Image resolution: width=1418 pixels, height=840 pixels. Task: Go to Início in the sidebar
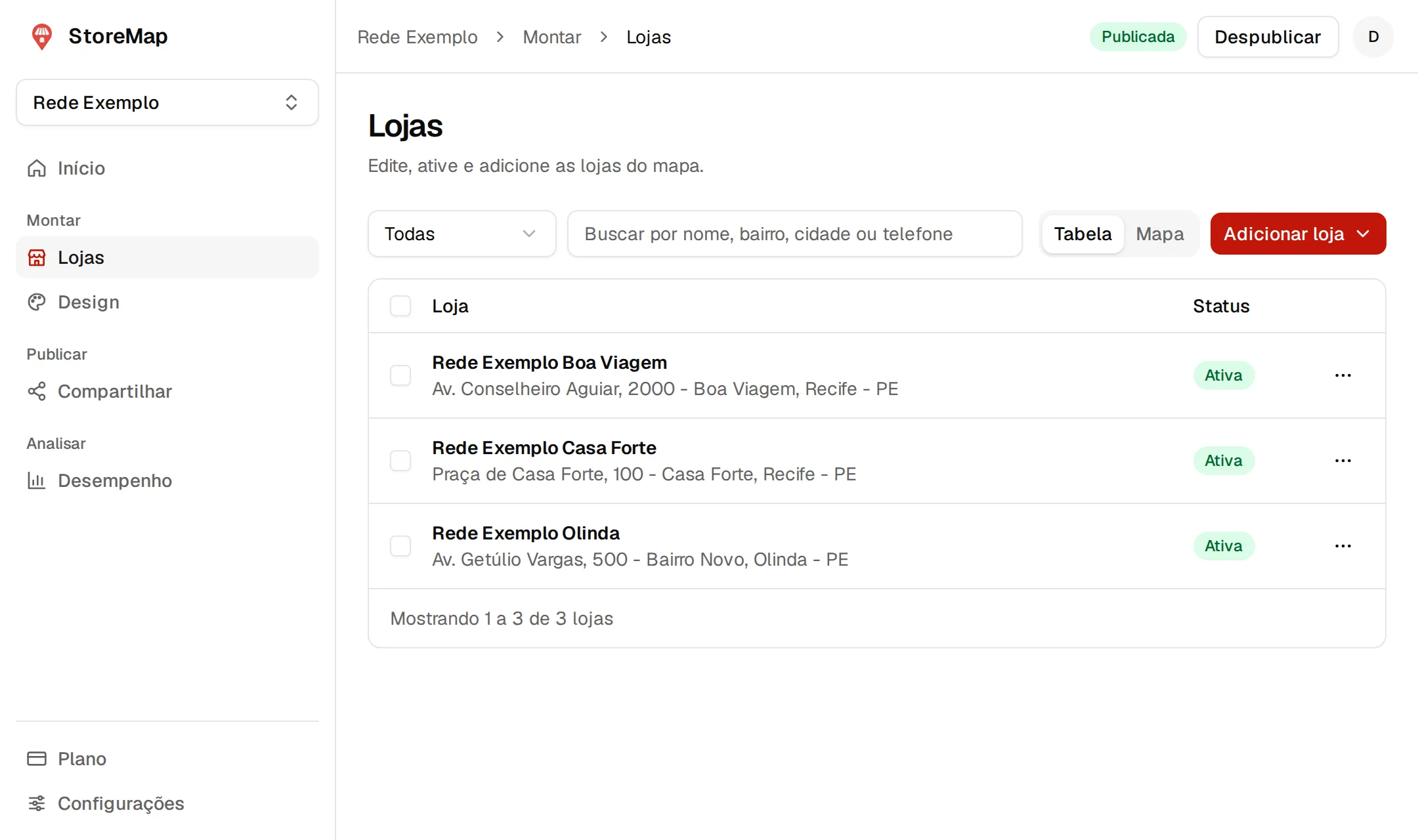click(167, 168)
